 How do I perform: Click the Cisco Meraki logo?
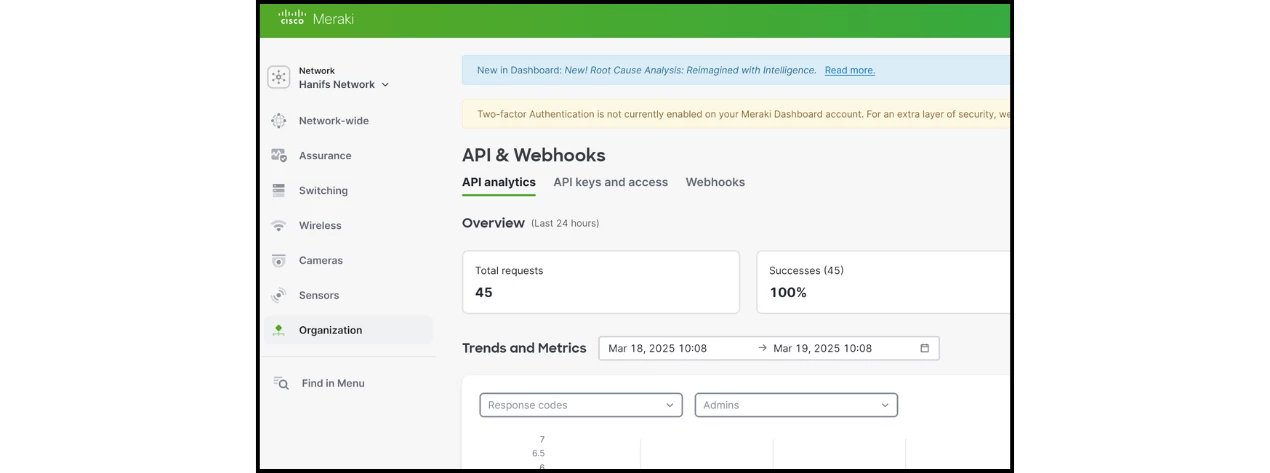tap(315, 18)
